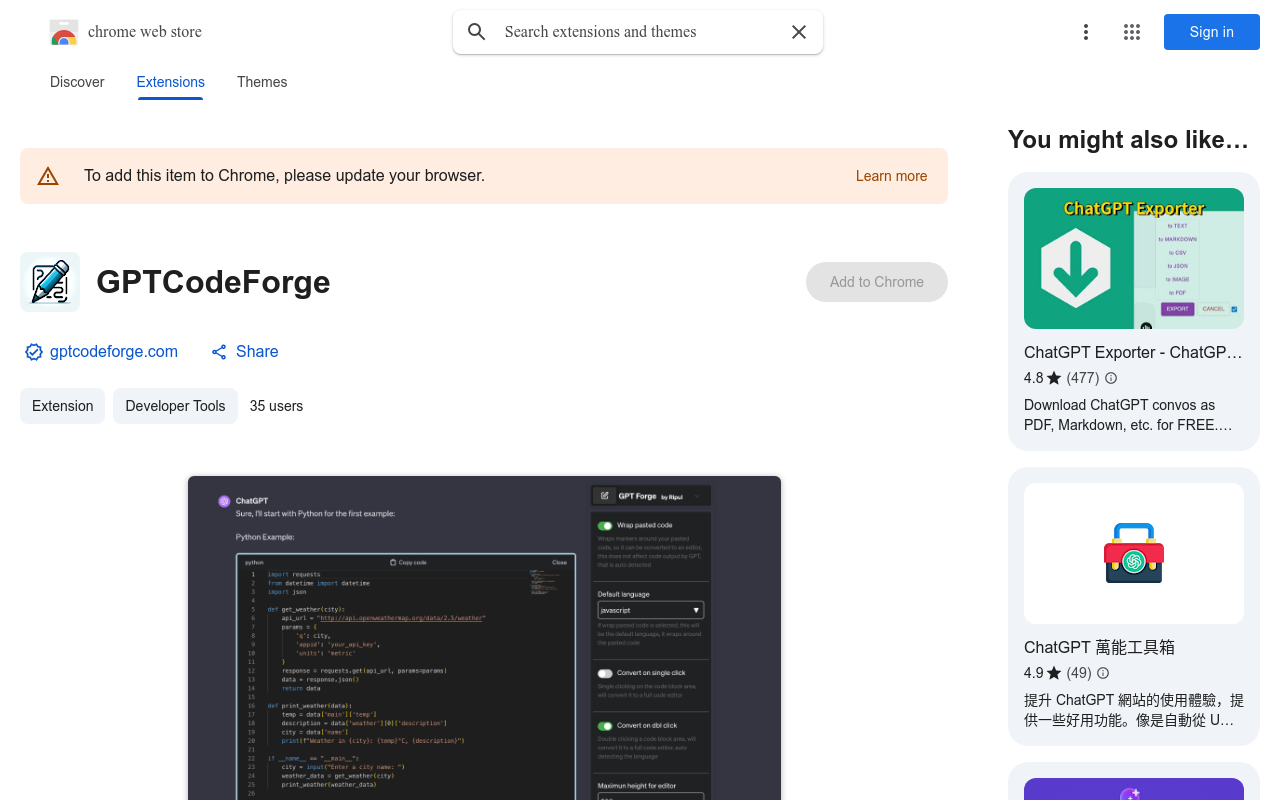Click info icon next to 49 ratings

pos(1103,673)
